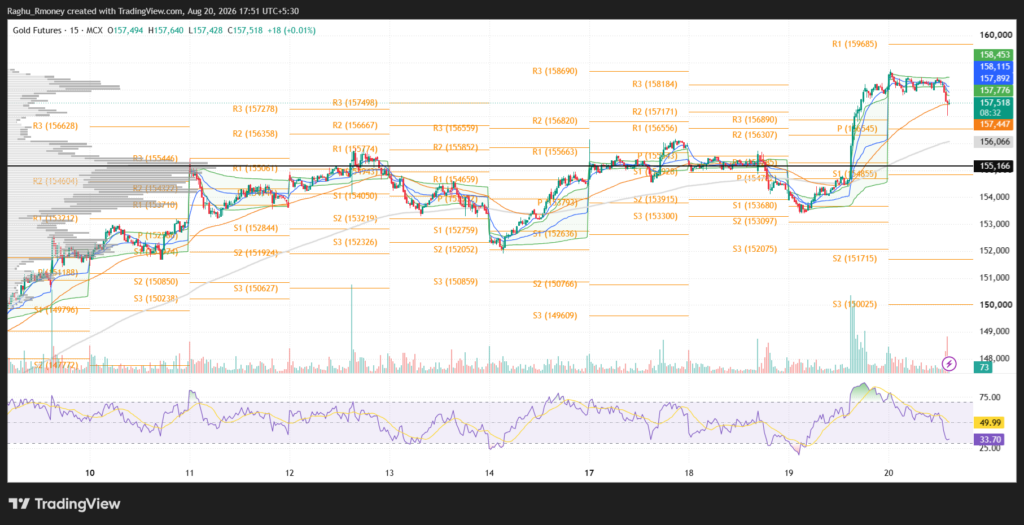Click the R2 (156667) pivot label
1024x525 pixels.
[x=355, y=125]
